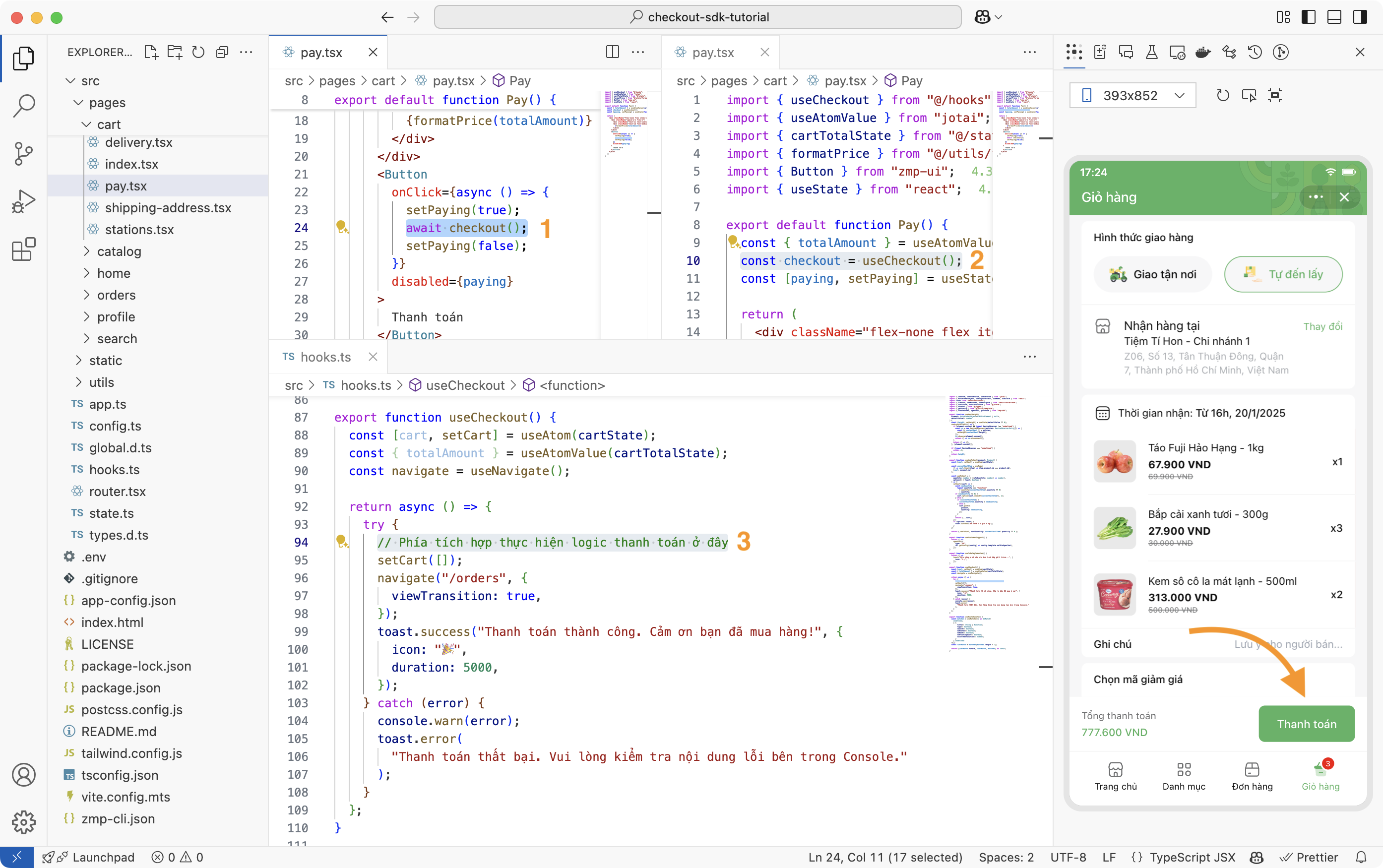
Task: Split the left pay.tsx editor
Action: pos(613,52)
